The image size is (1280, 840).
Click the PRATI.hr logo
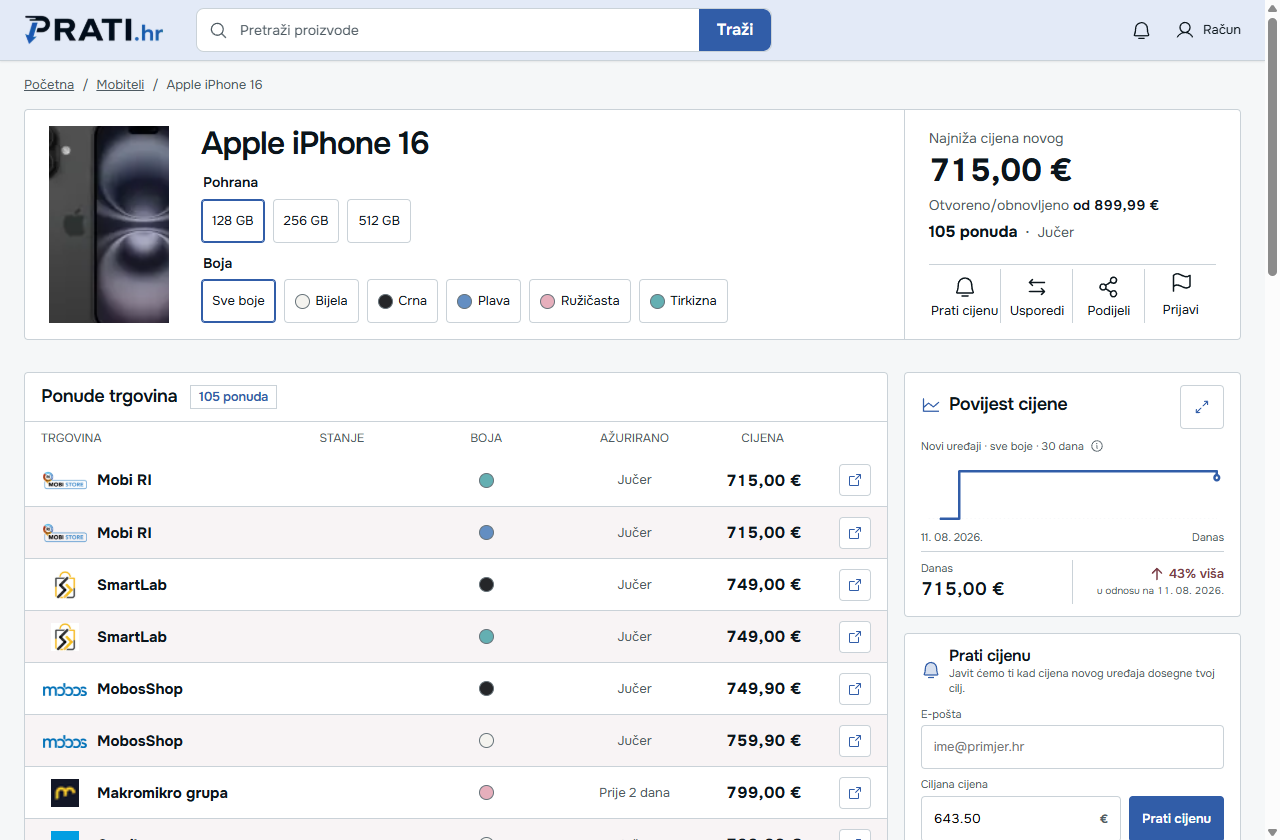click(x=94, y=30)
